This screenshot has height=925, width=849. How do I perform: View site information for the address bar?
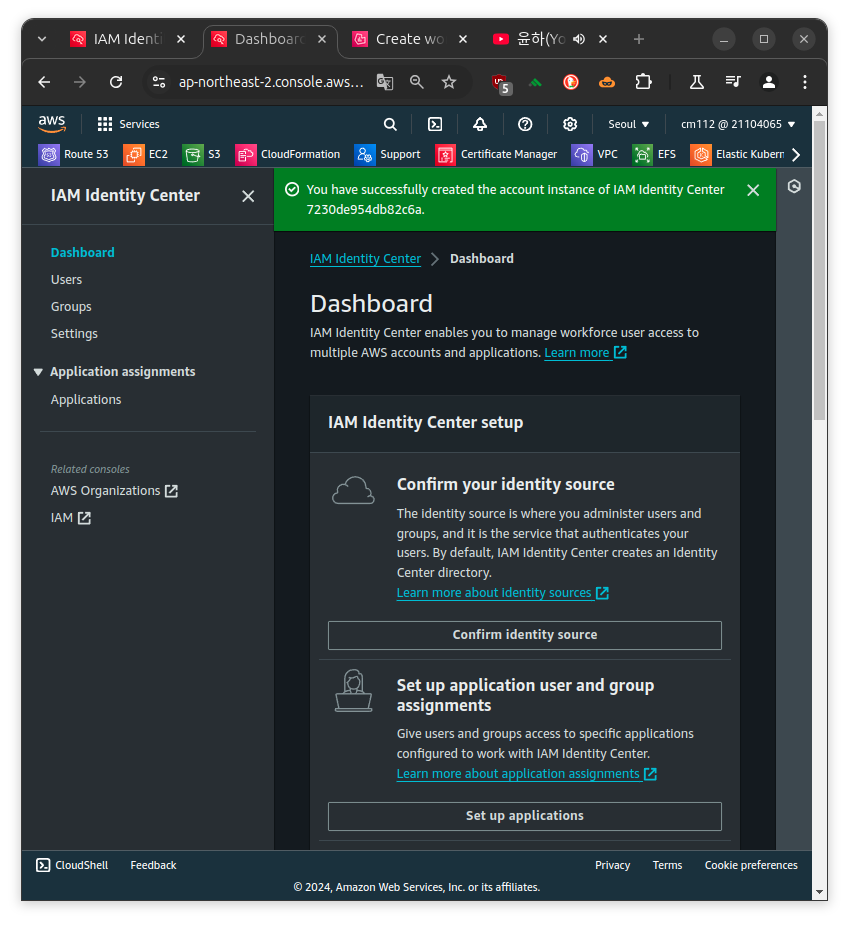[x=159, y=82]
